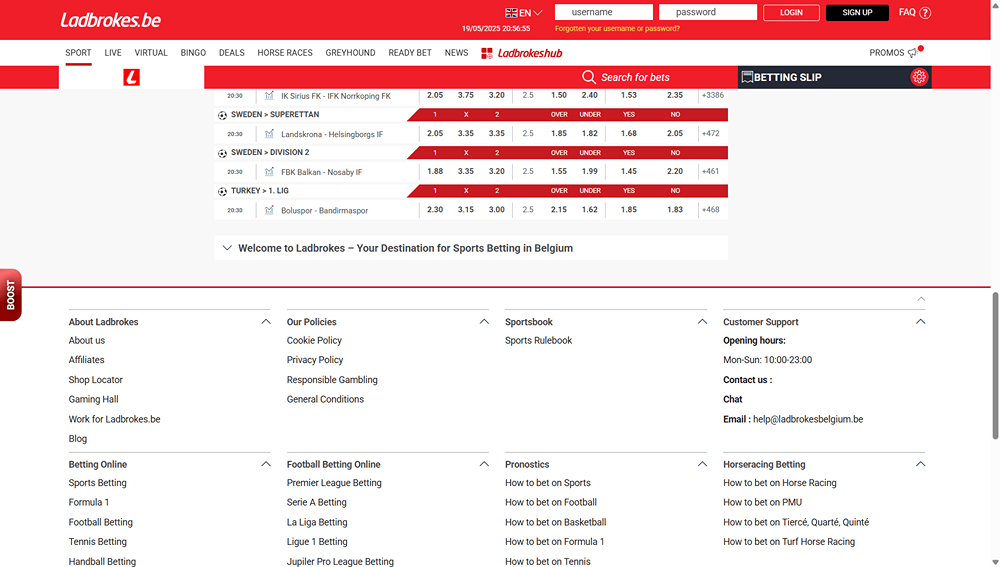1000x567 pixels.
Task: Click the Login button
Action: [791, 12]
